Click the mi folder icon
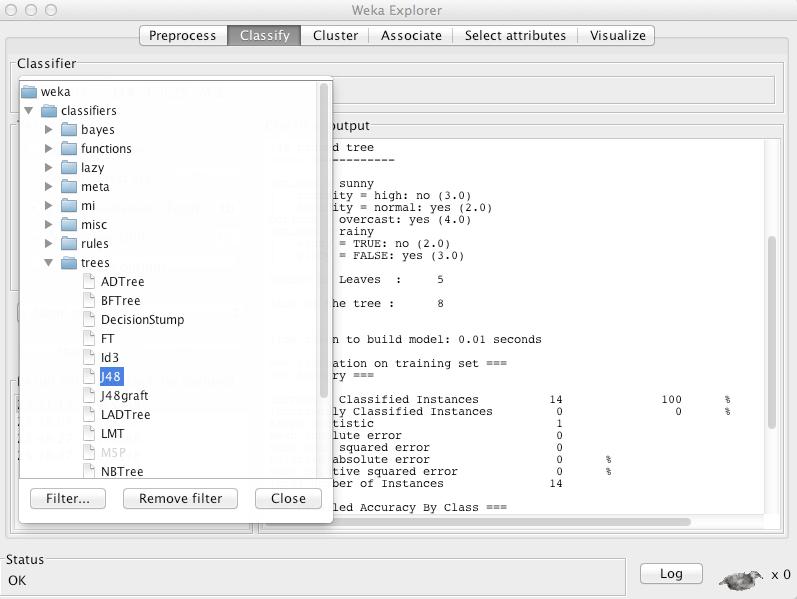Viewport: 797px width, 599px height. 69,205
